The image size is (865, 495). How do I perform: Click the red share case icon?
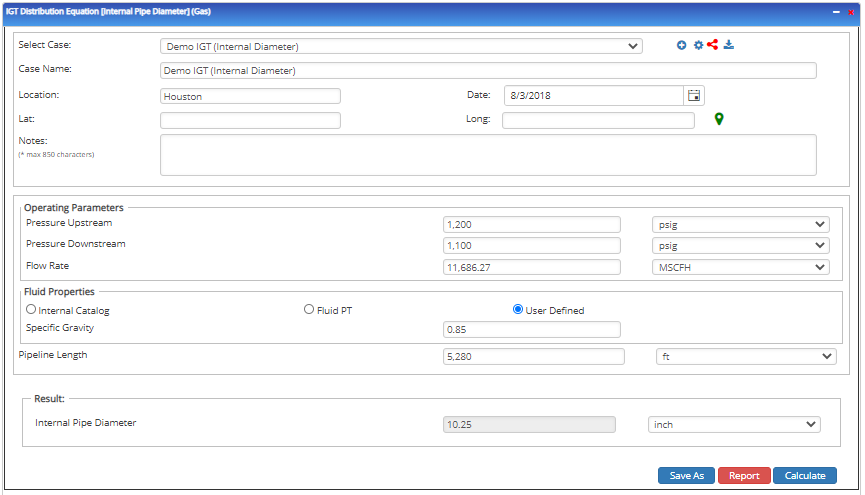[x=713, y=45]
